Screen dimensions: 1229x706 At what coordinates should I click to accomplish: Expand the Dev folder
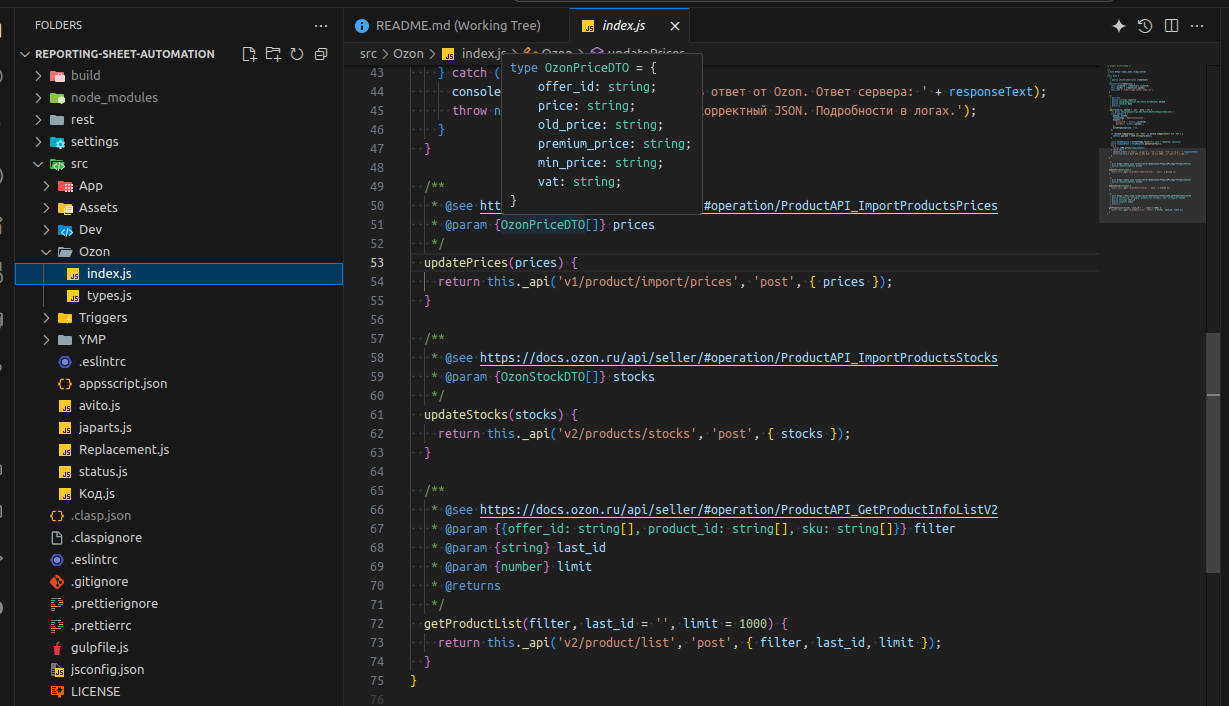pyautogui.click(x=47, y=230)
